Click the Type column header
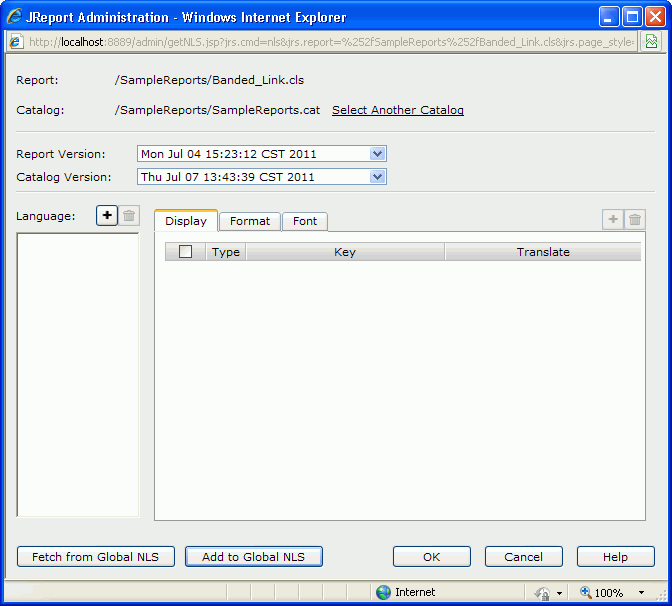 point(226,252)
